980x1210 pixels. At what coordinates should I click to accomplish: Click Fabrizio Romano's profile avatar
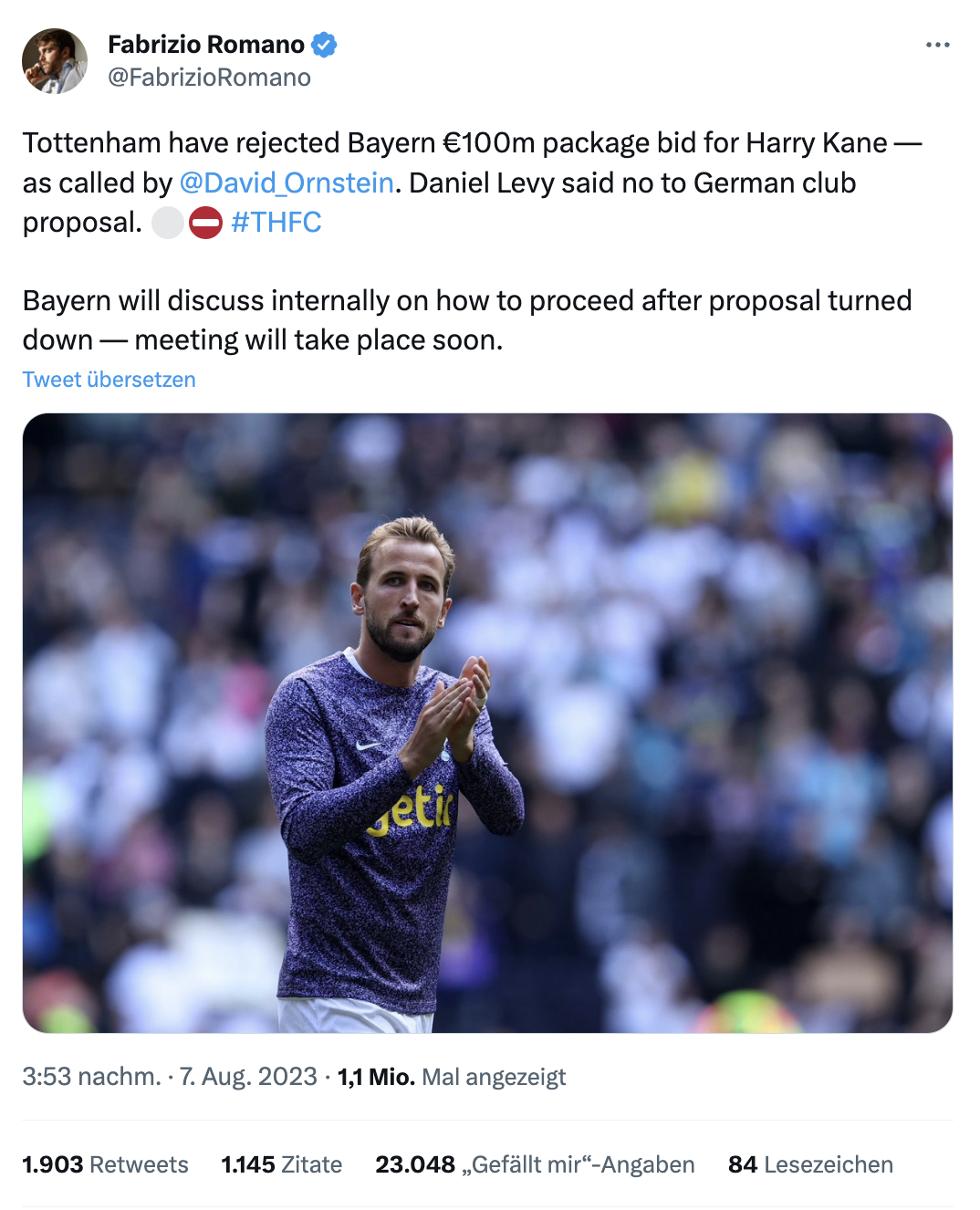pos(55,61)
